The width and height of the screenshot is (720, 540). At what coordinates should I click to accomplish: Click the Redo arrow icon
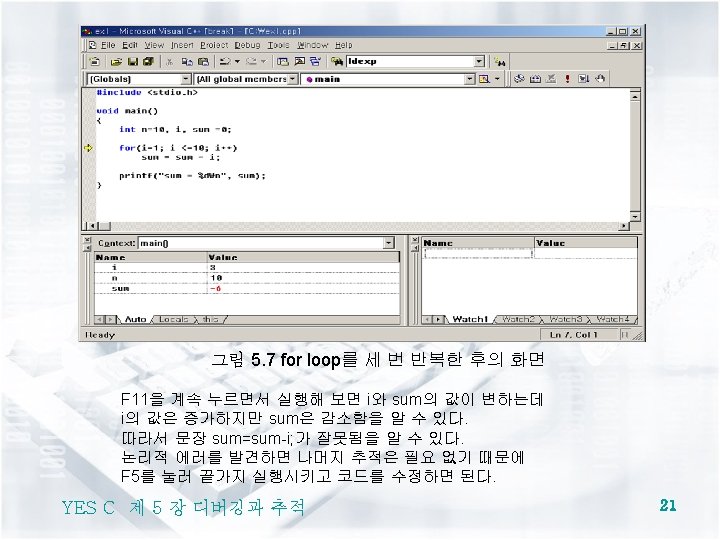(252, 62)
